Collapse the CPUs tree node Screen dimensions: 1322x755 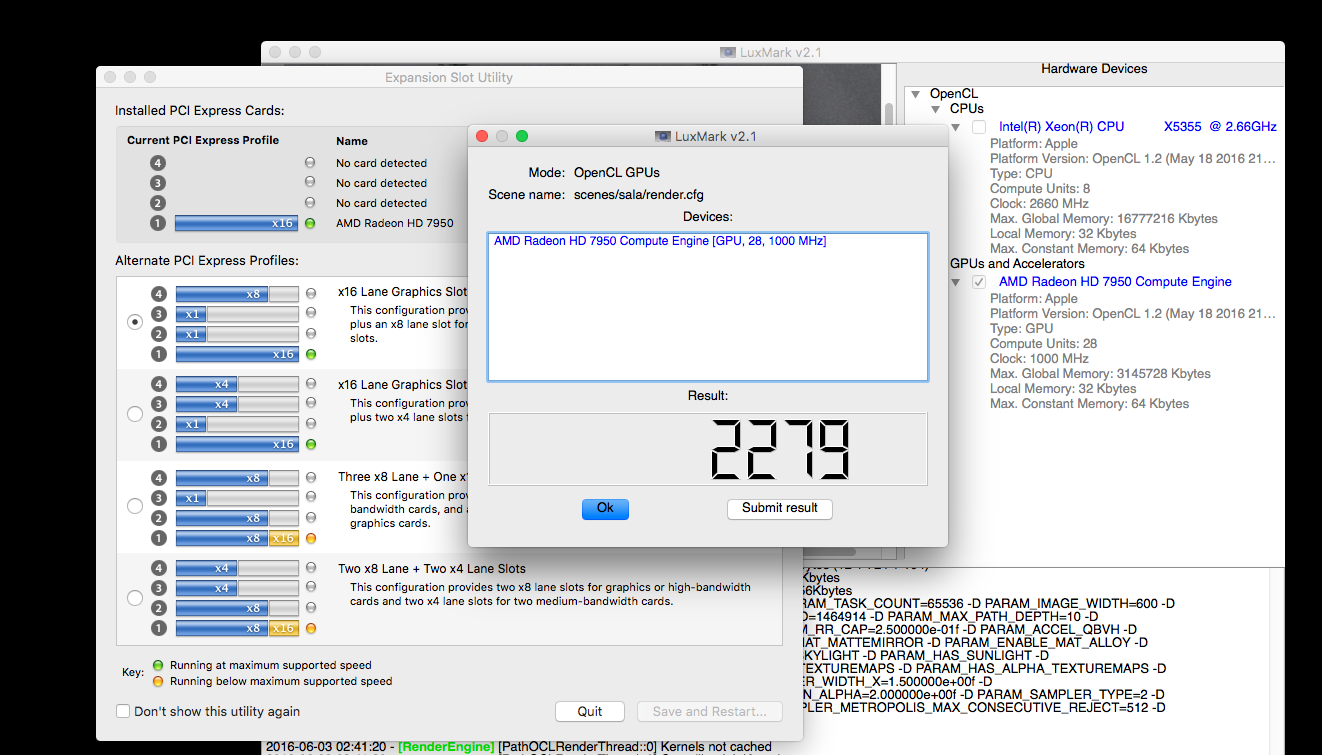click(936, 109)
